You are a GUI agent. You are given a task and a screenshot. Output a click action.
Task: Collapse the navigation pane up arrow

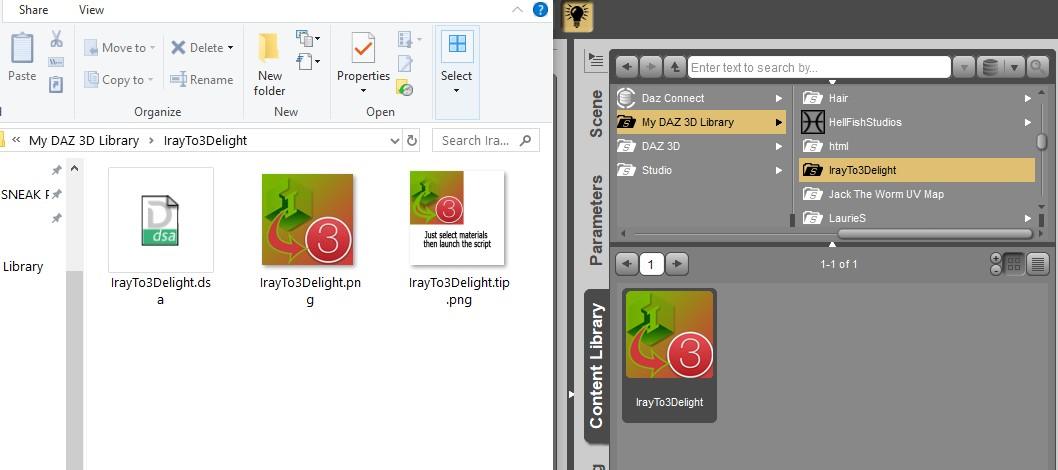point(74,168)
